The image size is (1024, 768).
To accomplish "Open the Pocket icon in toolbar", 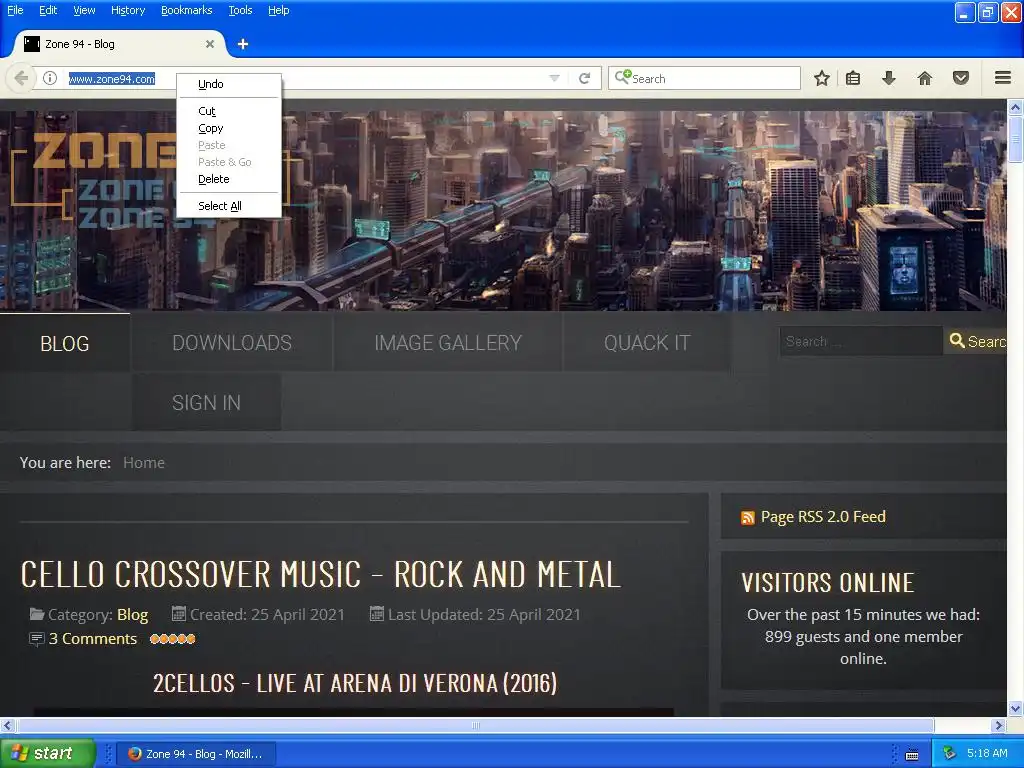I will (961, 78).
